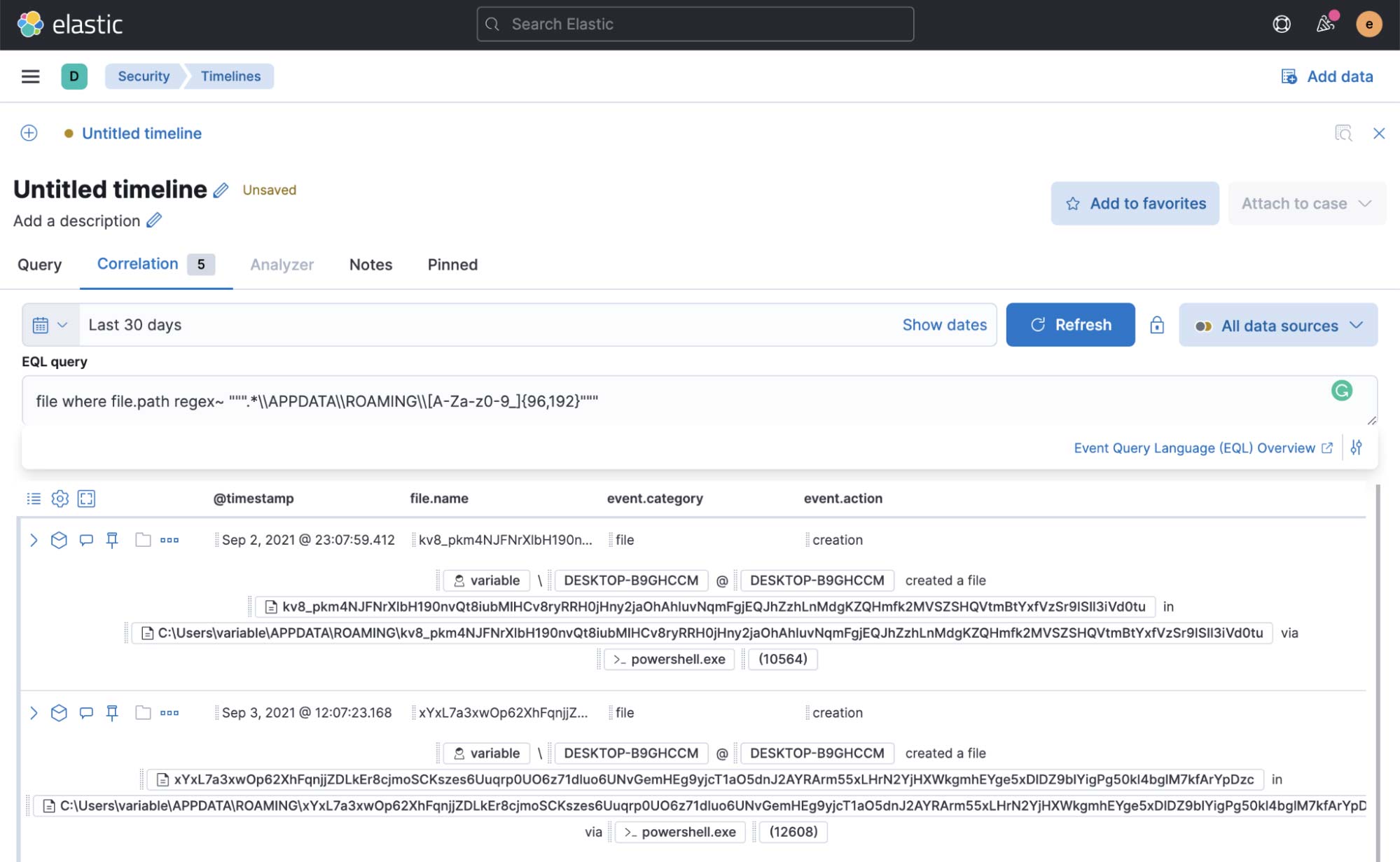
Task: Click the Refresh button
Action: [1070, 324]
